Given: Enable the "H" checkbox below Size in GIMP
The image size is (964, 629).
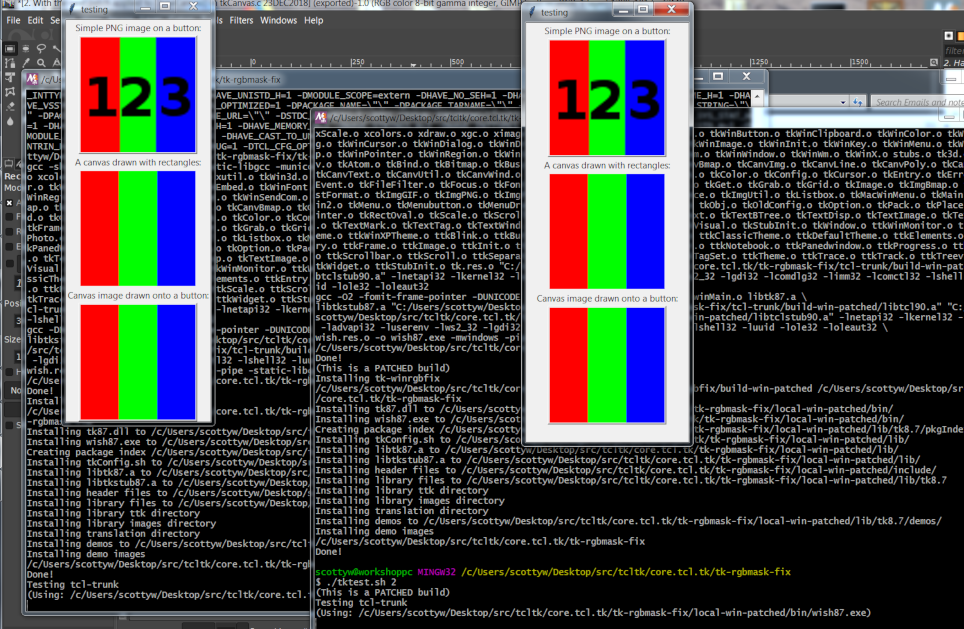Looking at the screenshot, I should click(9, 372).
